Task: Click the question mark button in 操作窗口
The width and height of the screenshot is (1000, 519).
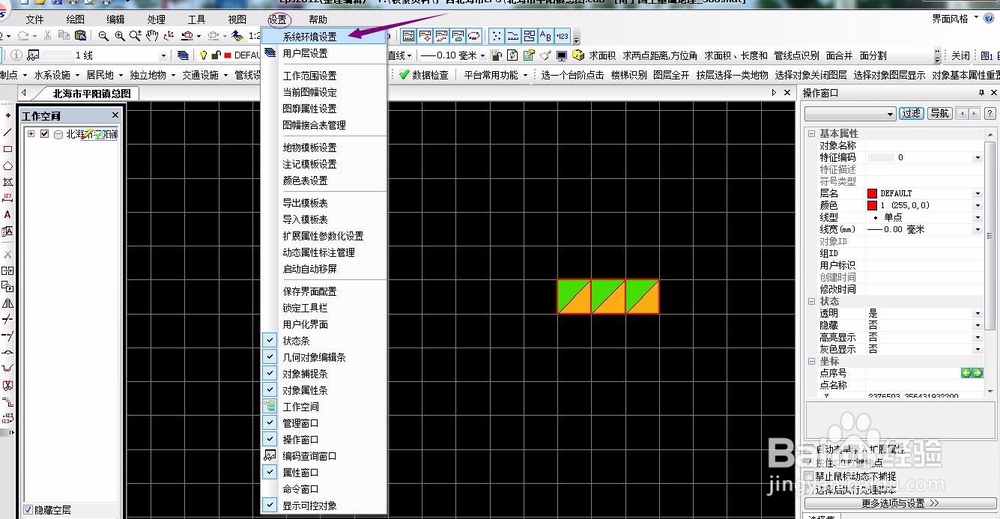Action: click(990, 113)
